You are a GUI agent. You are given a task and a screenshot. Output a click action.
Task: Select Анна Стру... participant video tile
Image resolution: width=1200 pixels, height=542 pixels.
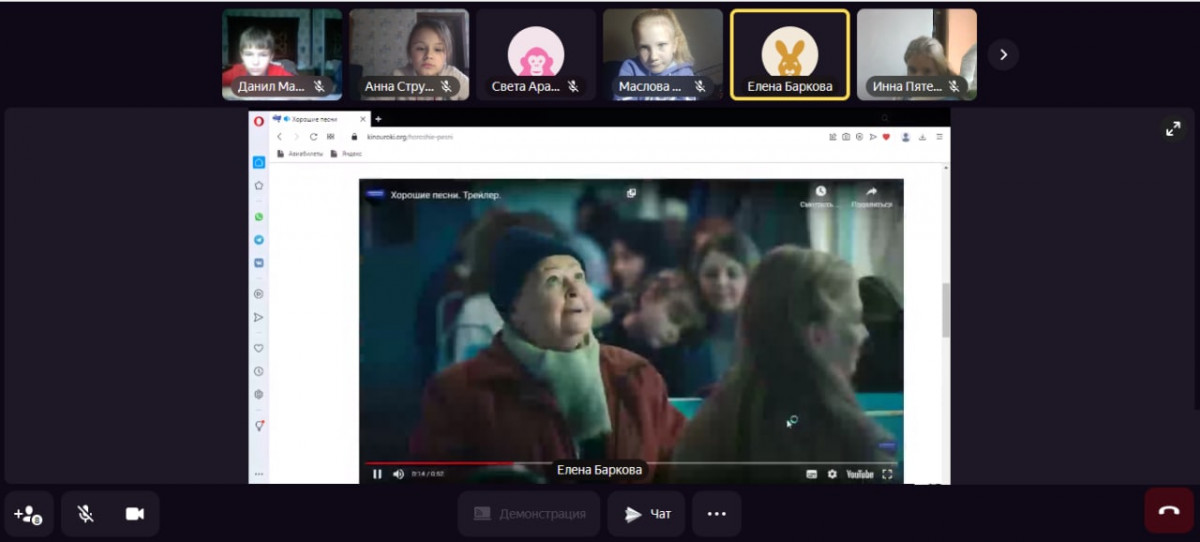409,55
